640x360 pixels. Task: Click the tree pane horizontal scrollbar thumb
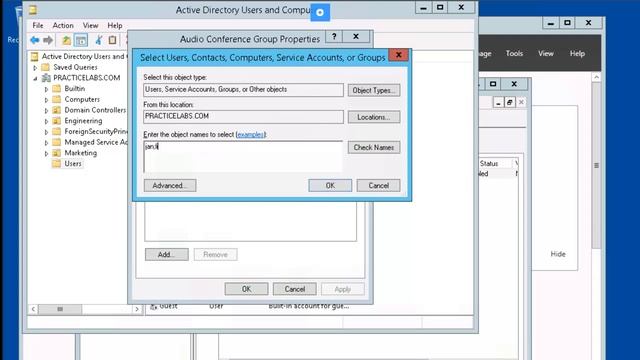point(60,309)
